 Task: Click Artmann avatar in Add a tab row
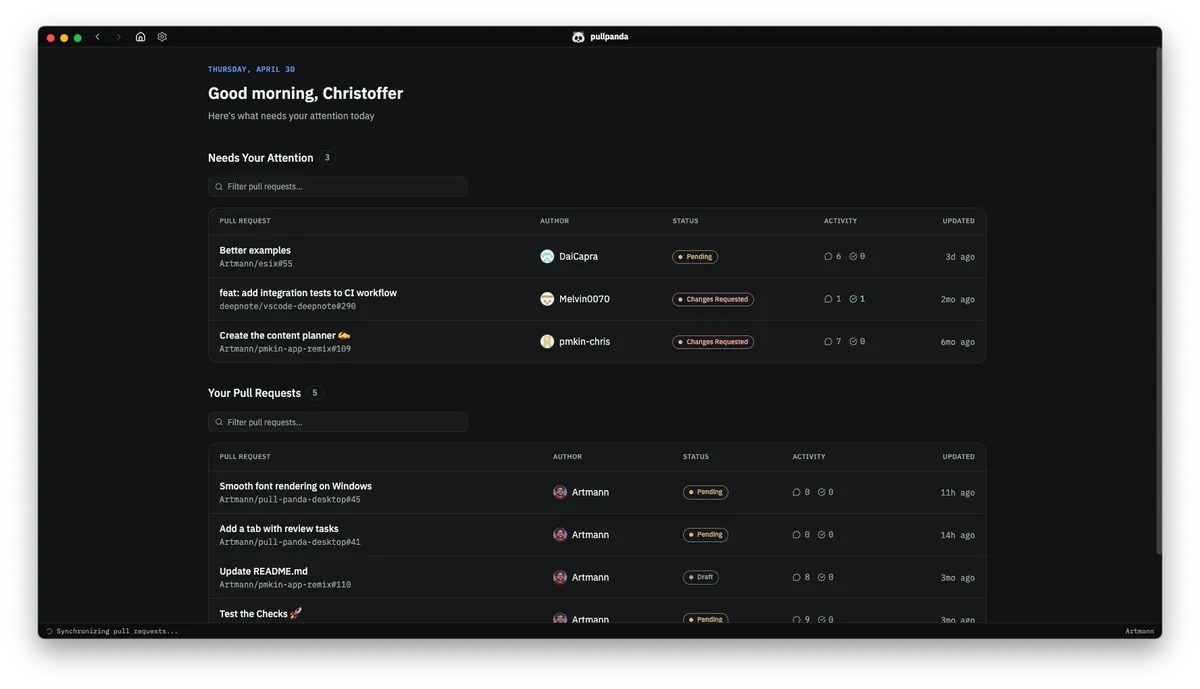point(560,535)
